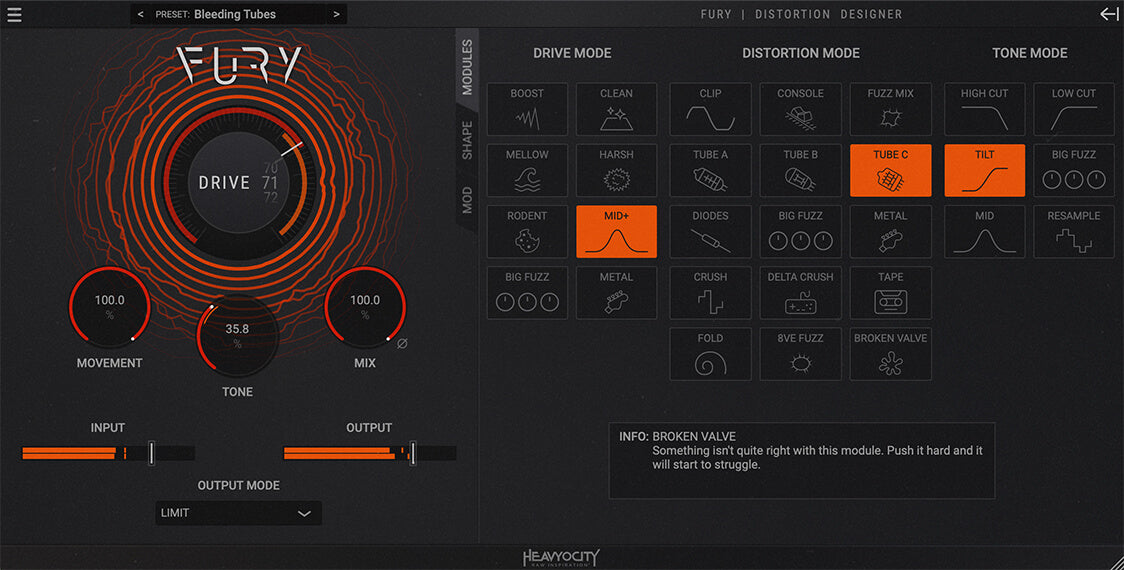Choose the Fold distortion module
Image resolution: width=1124 pixels, height=570 pixels.
click(710, 354)
